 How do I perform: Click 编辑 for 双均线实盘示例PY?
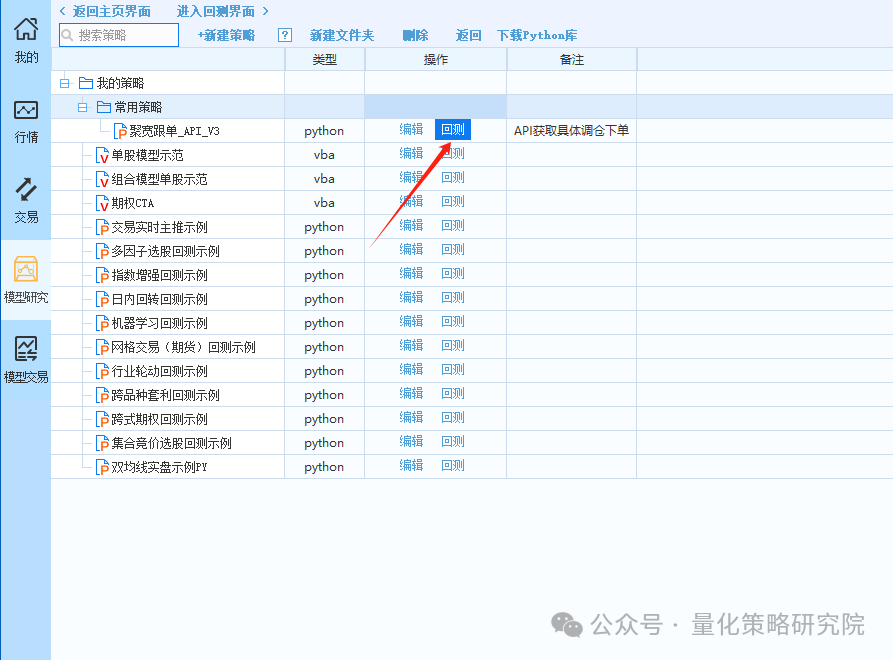click(x=411, y=465)
